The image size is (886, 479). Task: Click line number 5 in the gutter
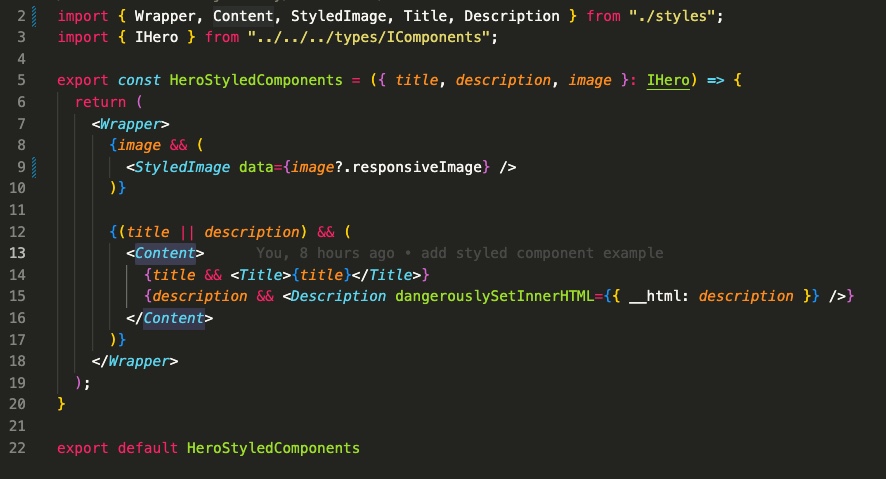pyautogui.click(x=21, y=80)
